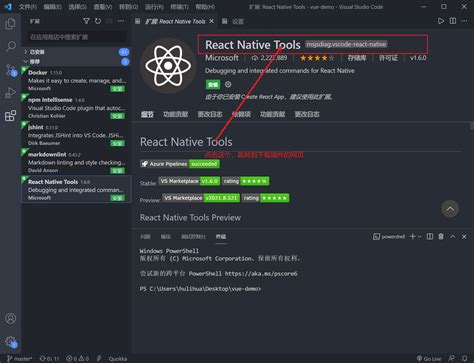Switch to the 终端 panel tab
Viewport: 474px width, 363px height.
(221, 236)
